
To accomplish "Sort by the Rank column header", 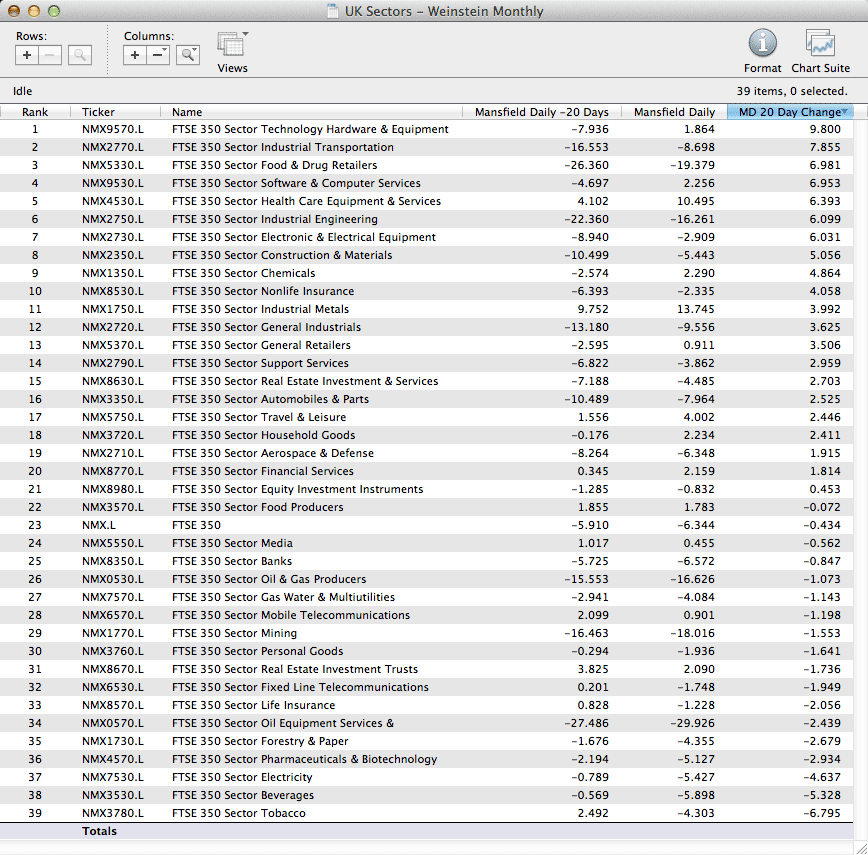I will 35,112.
